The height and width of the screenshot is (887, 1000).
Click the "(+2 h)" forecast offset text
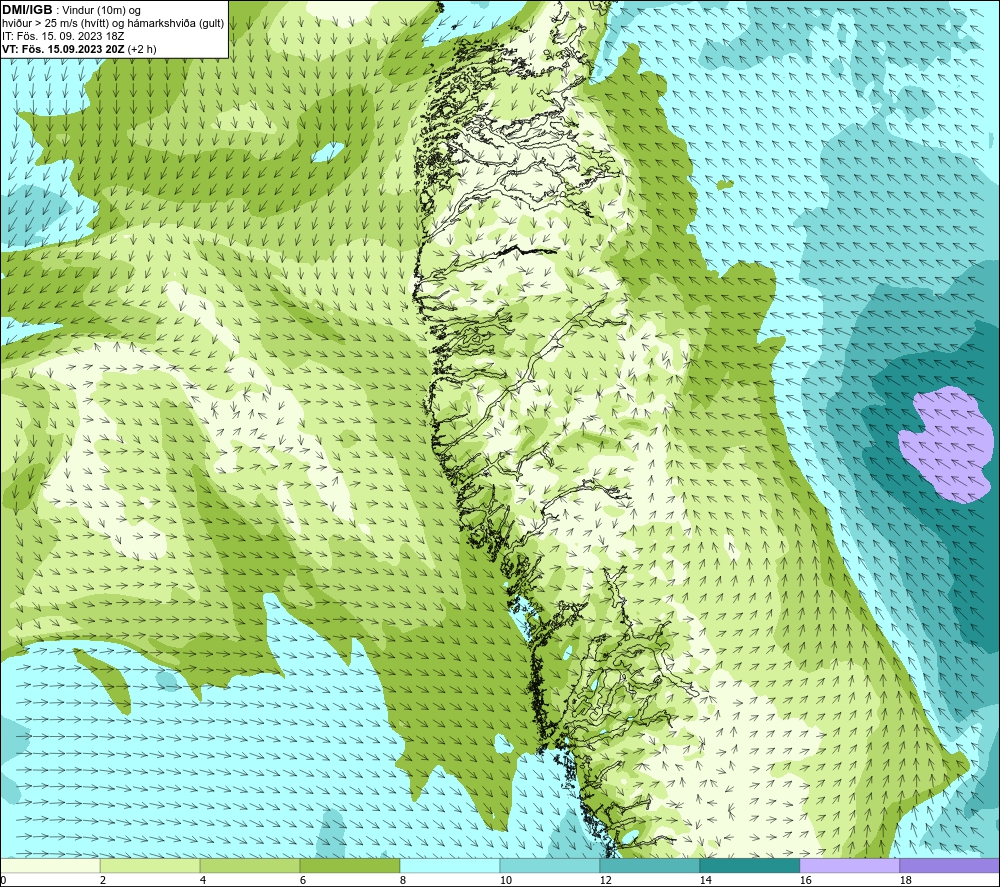click(142, 49)
